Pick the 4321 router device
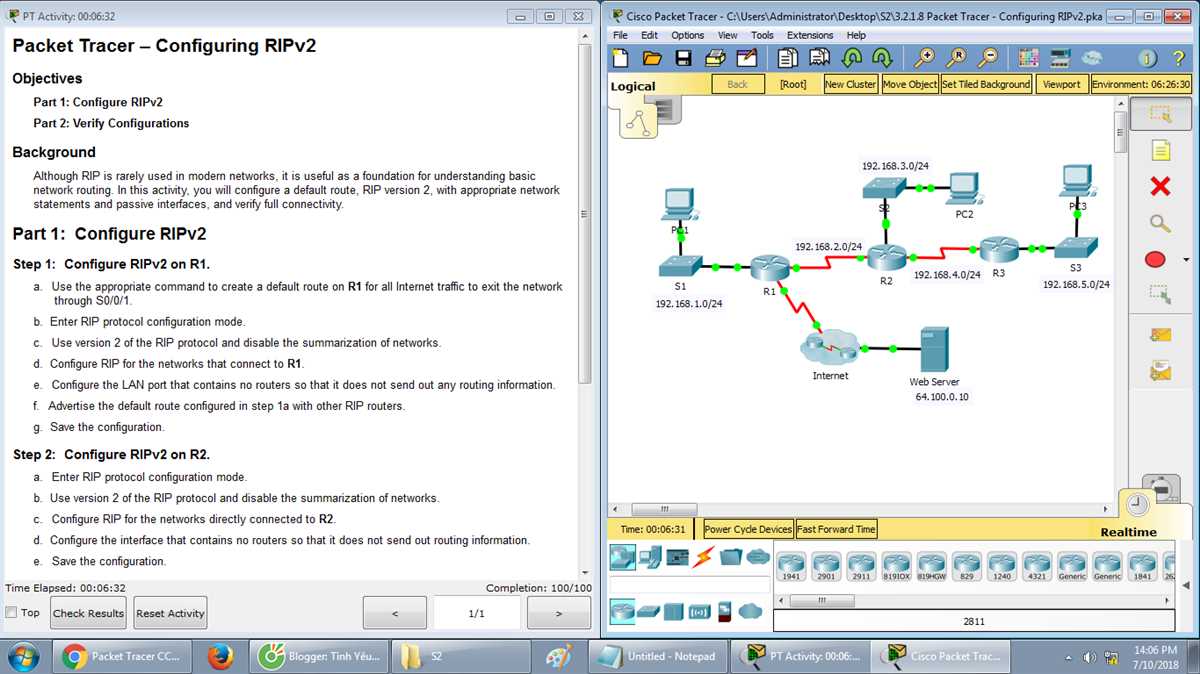 click(x=1037, y=567)
